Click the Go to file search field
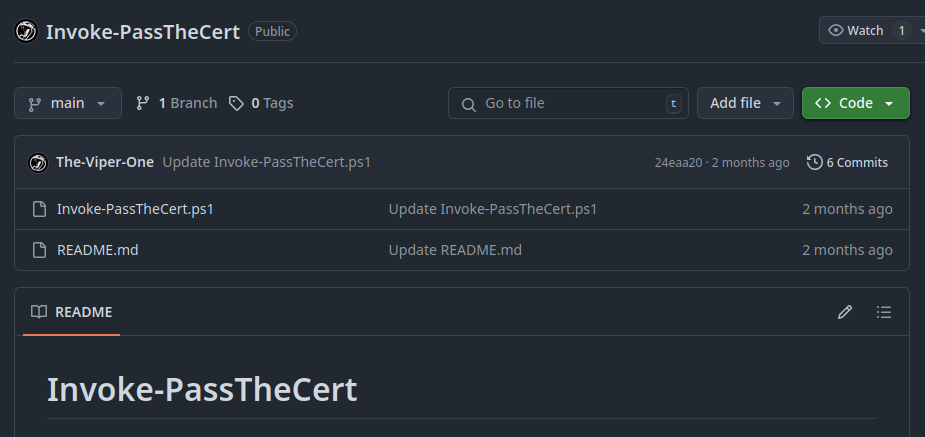This screenshot has height=437, width=925. [568, 103]
